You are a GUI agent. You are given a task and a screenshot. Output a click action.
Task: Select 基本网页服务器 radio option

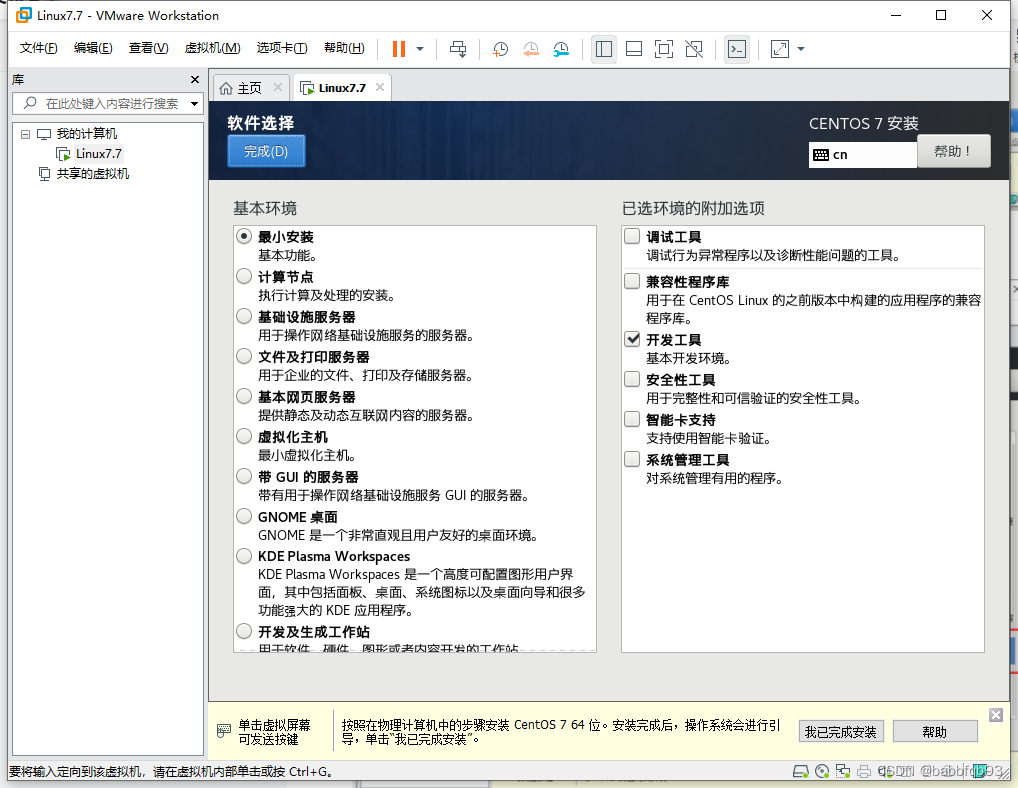[x=244, y=397]
